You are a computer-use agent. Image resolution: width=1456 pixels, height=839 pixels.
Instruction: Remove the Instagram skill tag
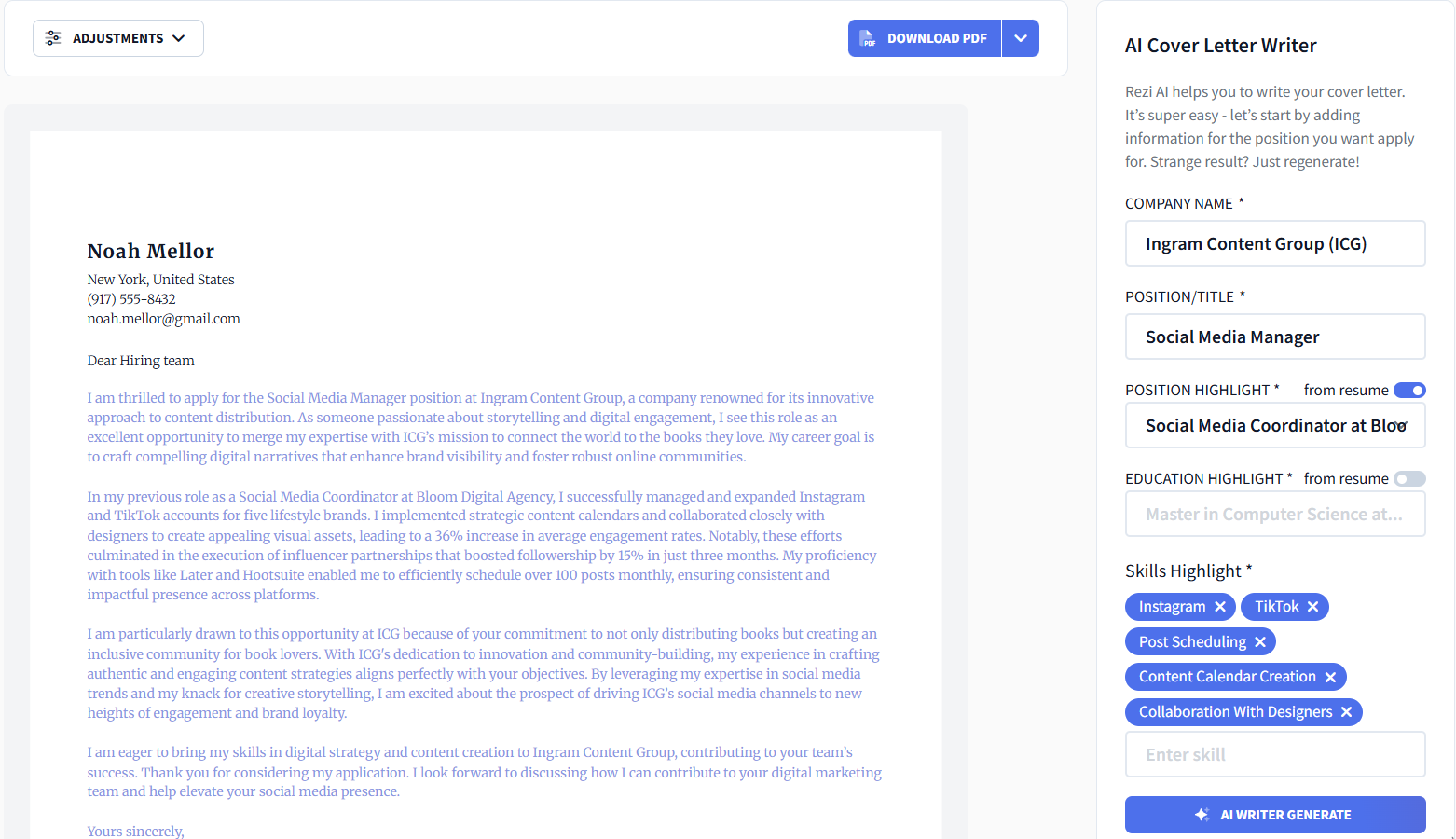[x=1222, y=606]
